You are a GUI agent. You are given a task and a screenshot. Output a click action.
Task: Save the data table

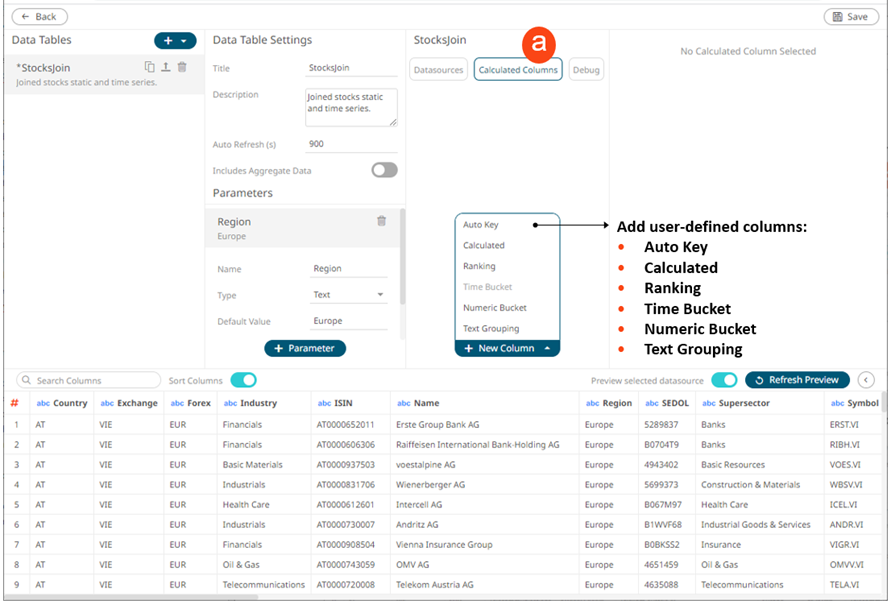851,16
